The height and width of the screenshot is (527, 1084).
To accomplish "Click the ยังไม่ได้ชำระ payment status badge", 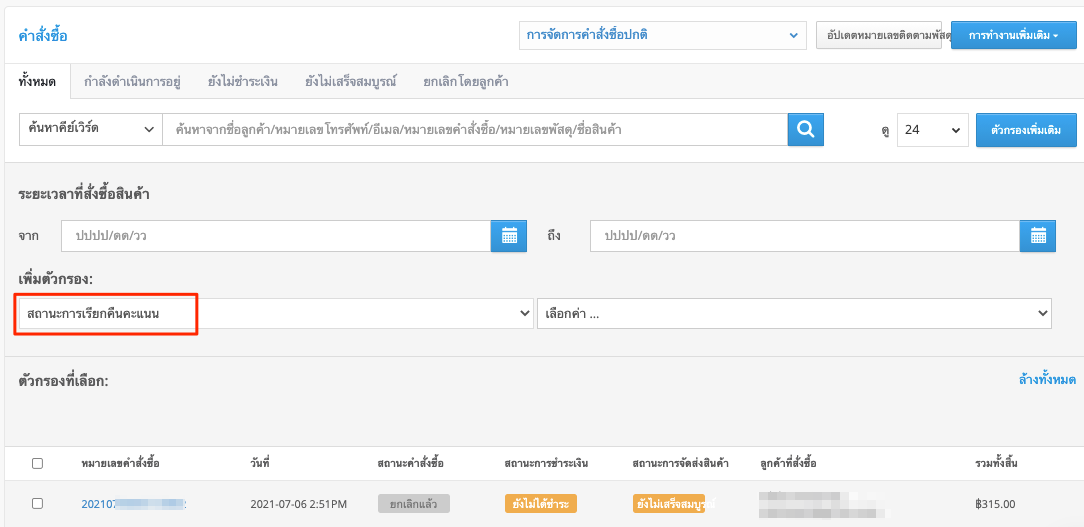I will pos(541,503).
